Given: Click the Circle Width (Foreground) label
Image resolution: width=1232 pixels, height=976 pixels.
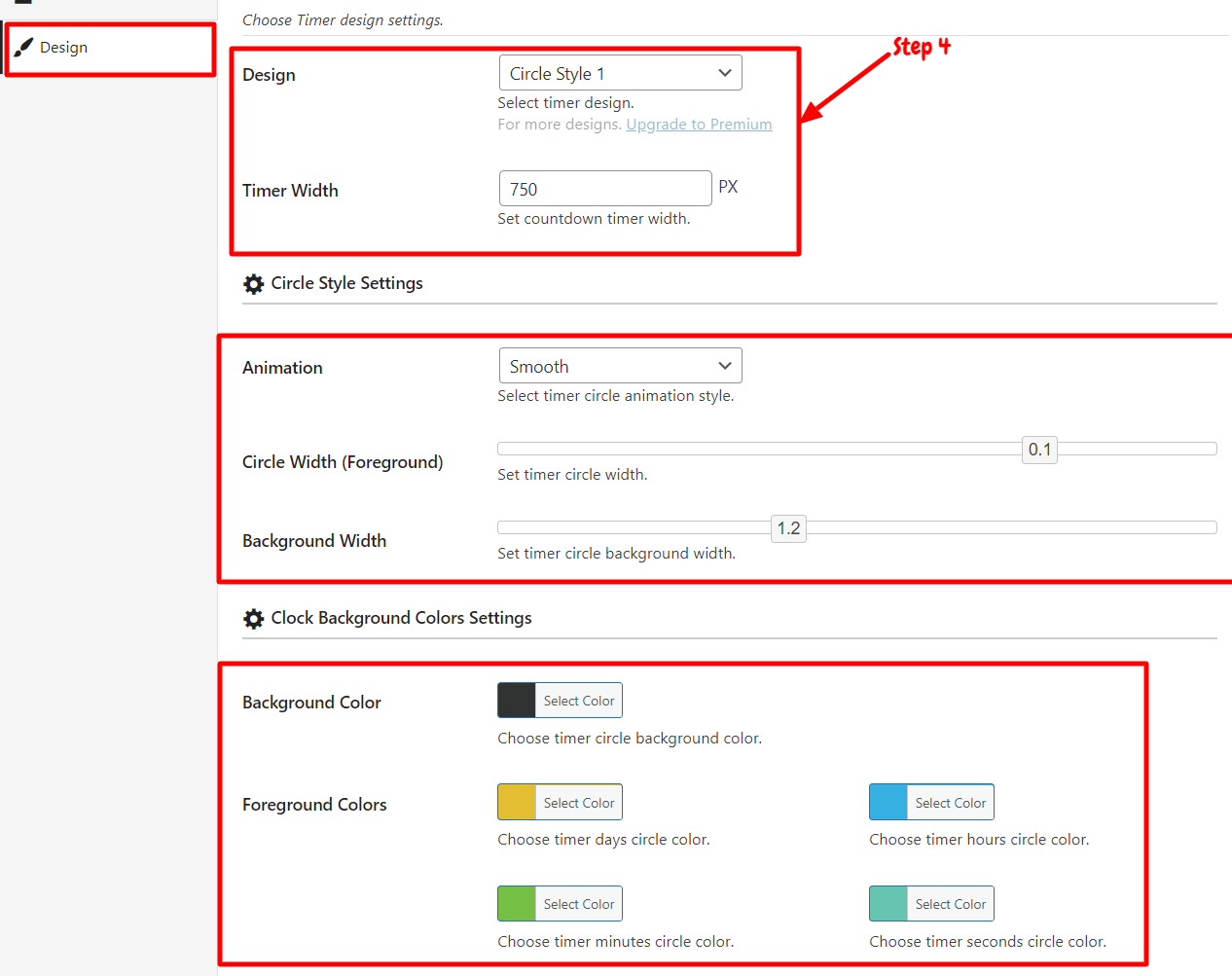Looking at the screenshot, I should pyautogui.click(x=343, y=462).
